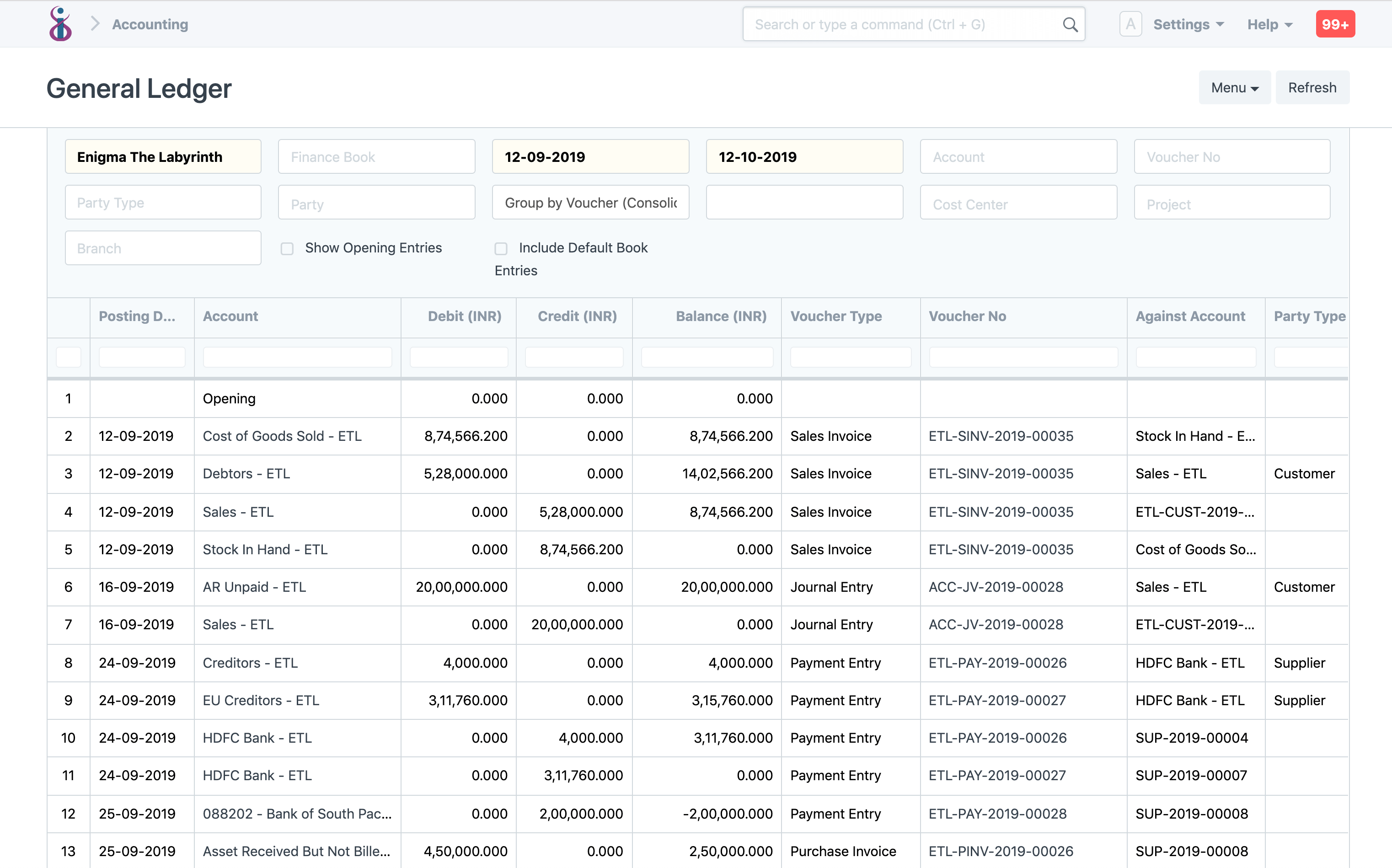Click the General Ledger page title
Image resolution: width=1392 pixels, height=868 pixels.
139,88
